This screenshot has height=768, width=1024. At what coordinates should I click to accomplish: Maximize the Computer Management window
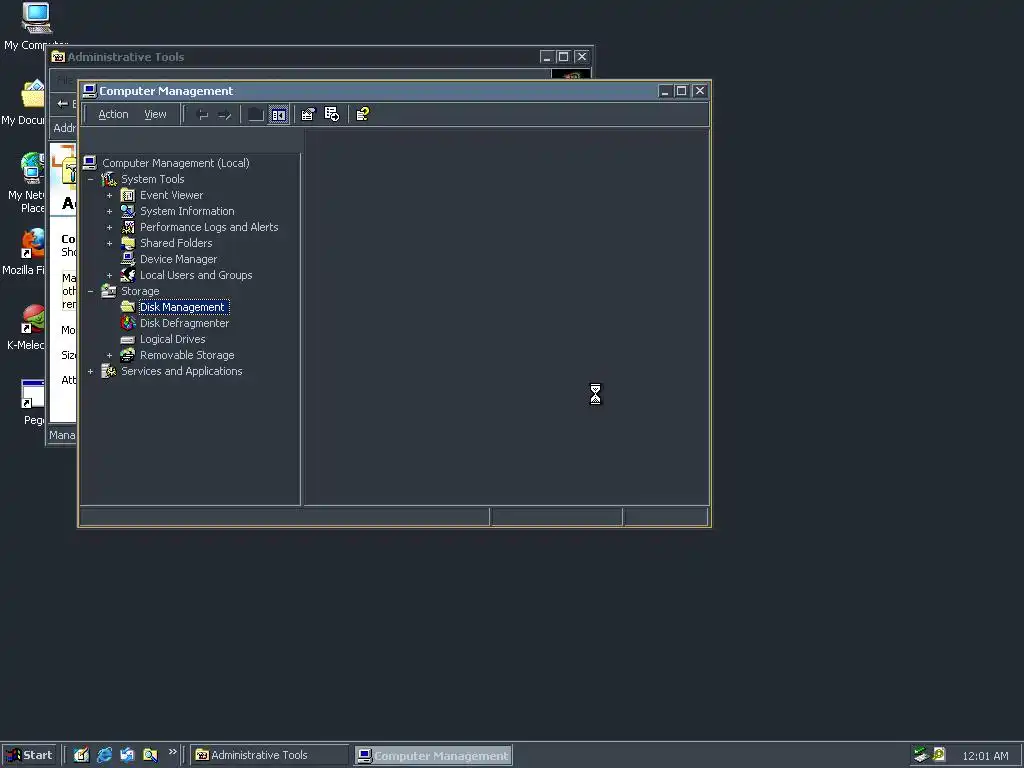point(681,91)
